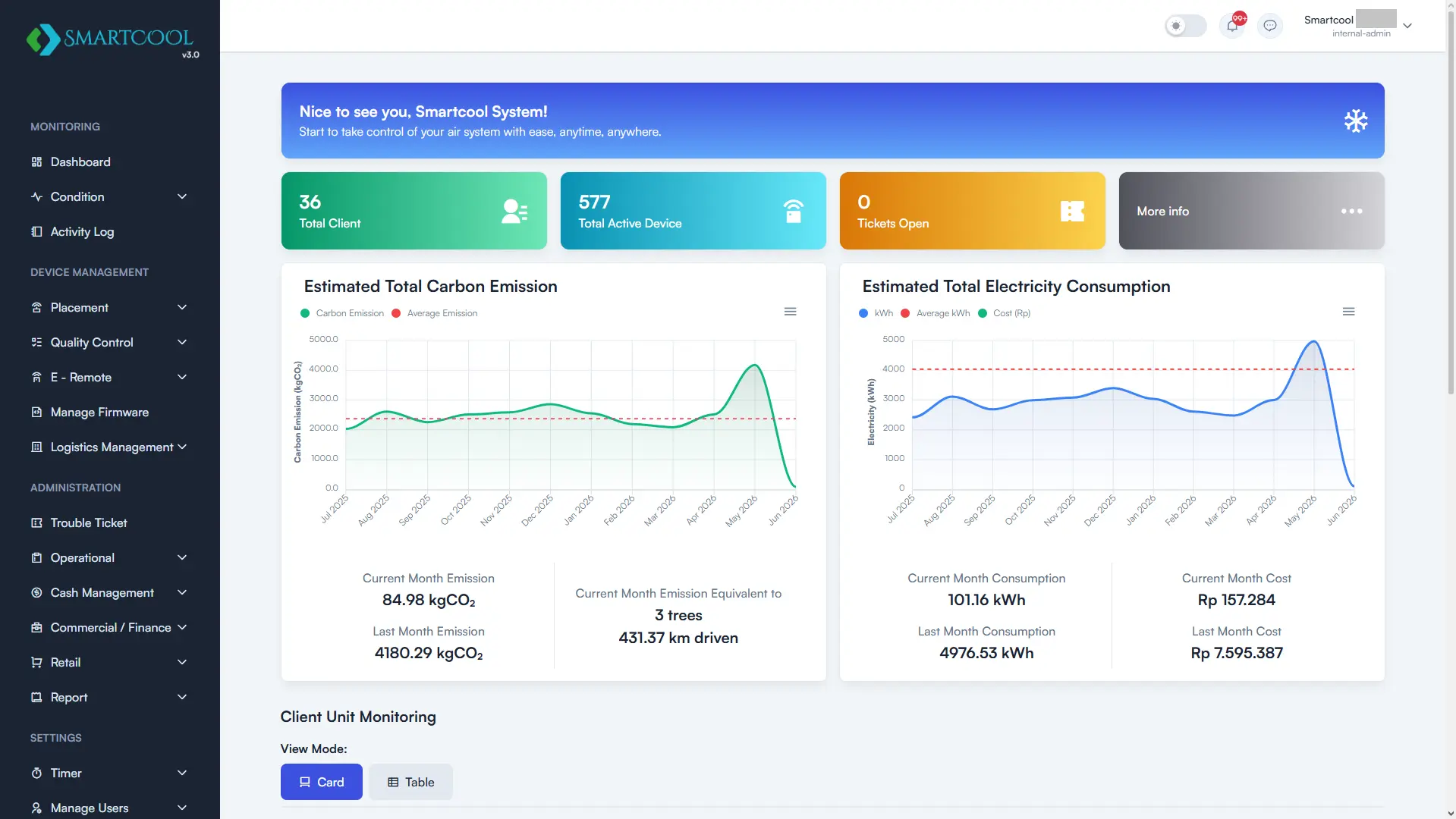Viewport: 1456px width, 819px height.
Task: Toggle the dark mode switch
Action: [x=1186, y=26]
